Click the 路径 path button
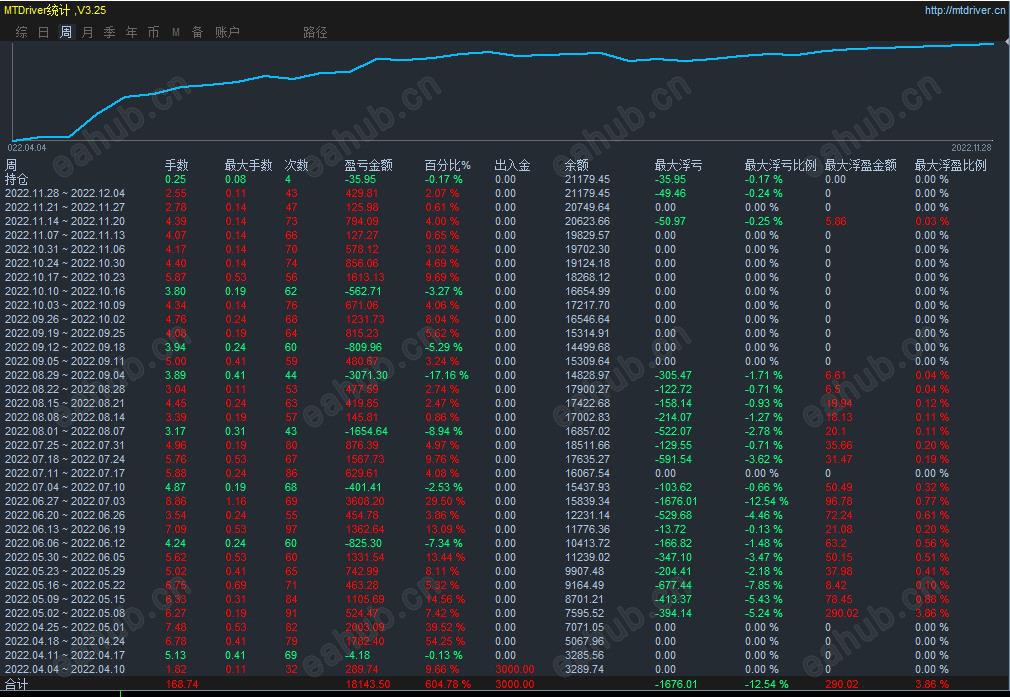 click(315, 32)
